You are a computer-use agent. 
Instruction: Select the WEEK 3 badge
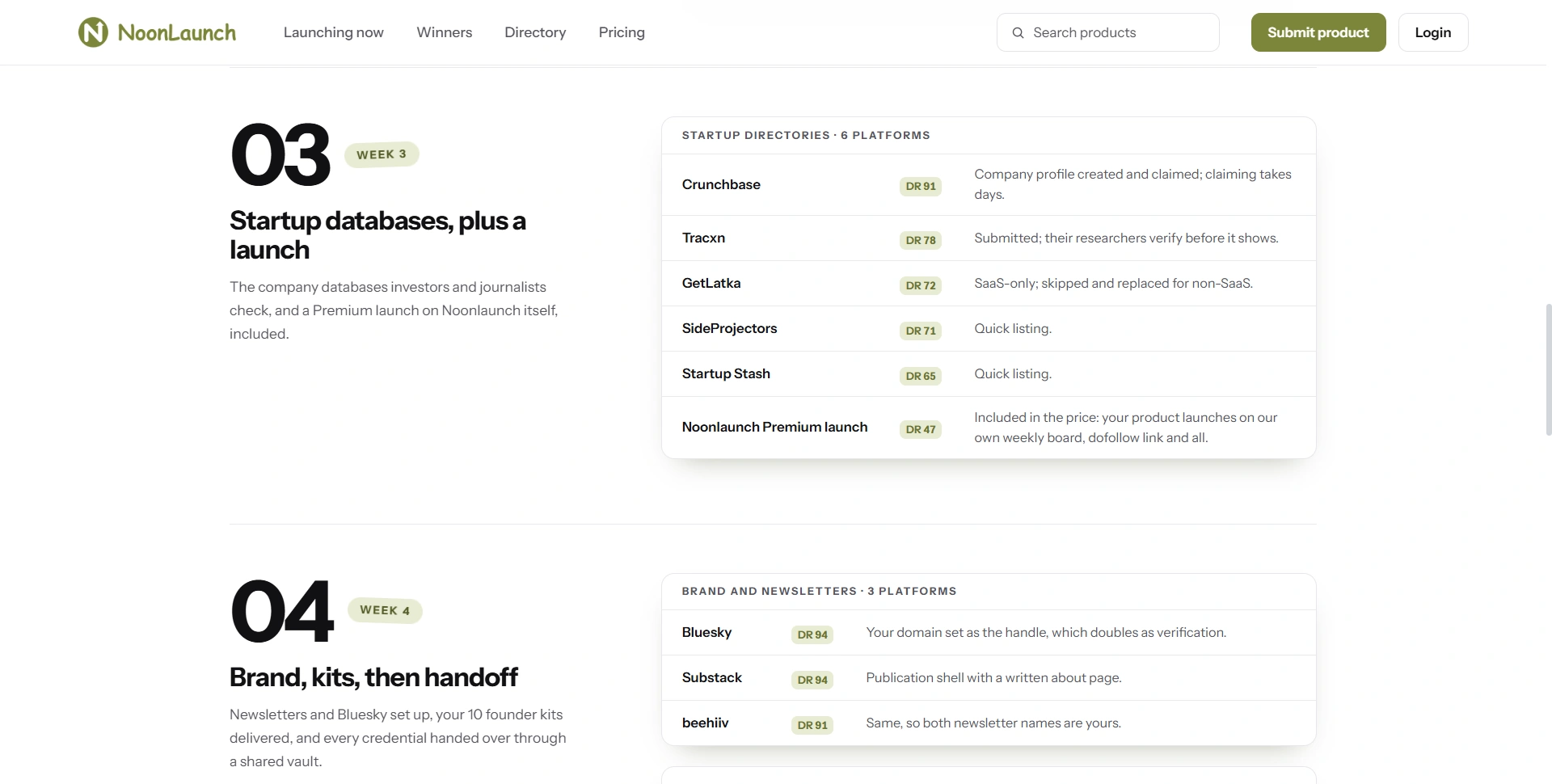click(382, 154)
